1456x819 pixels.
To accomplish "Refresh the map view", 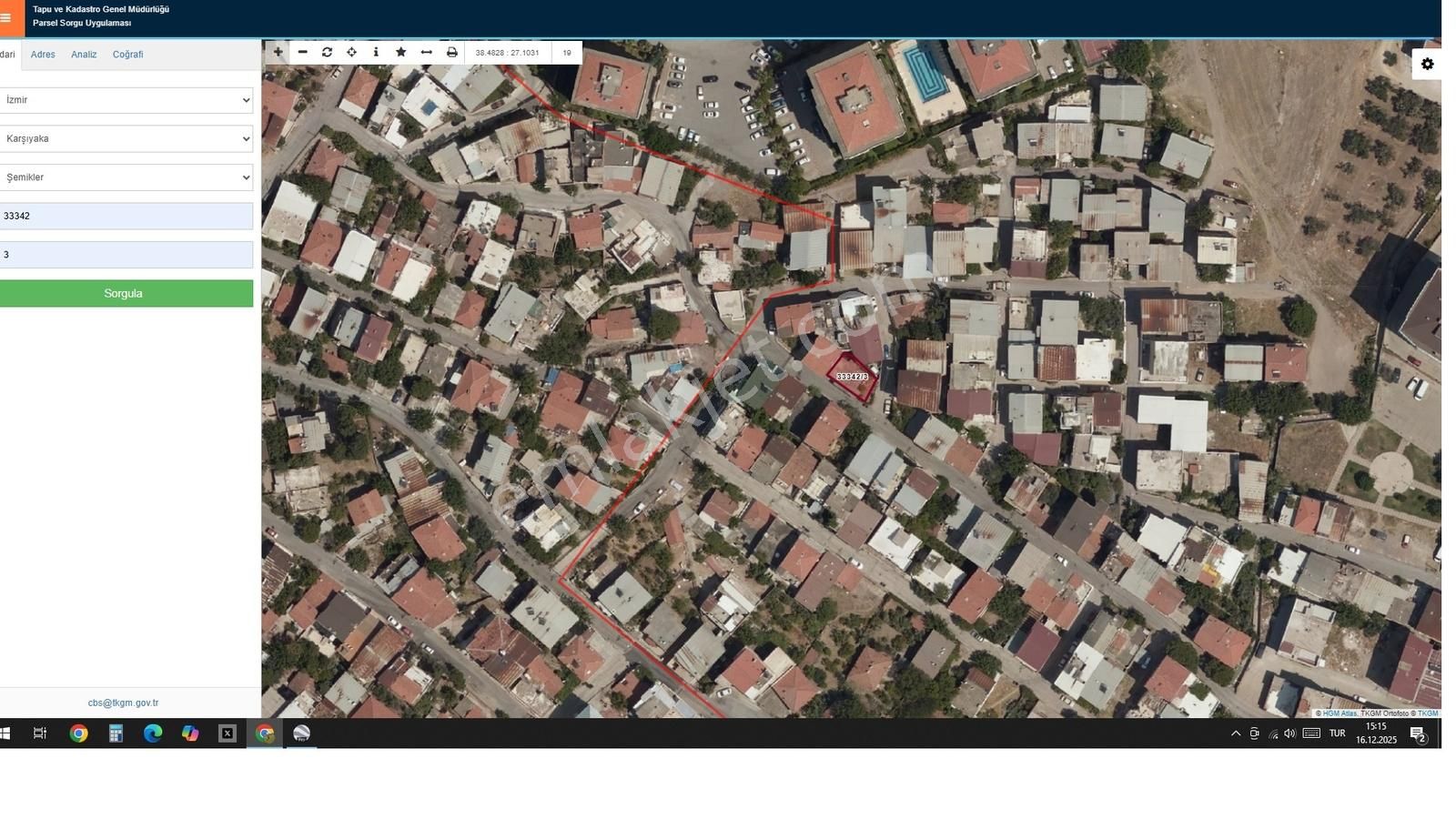I will pos(327,53).
